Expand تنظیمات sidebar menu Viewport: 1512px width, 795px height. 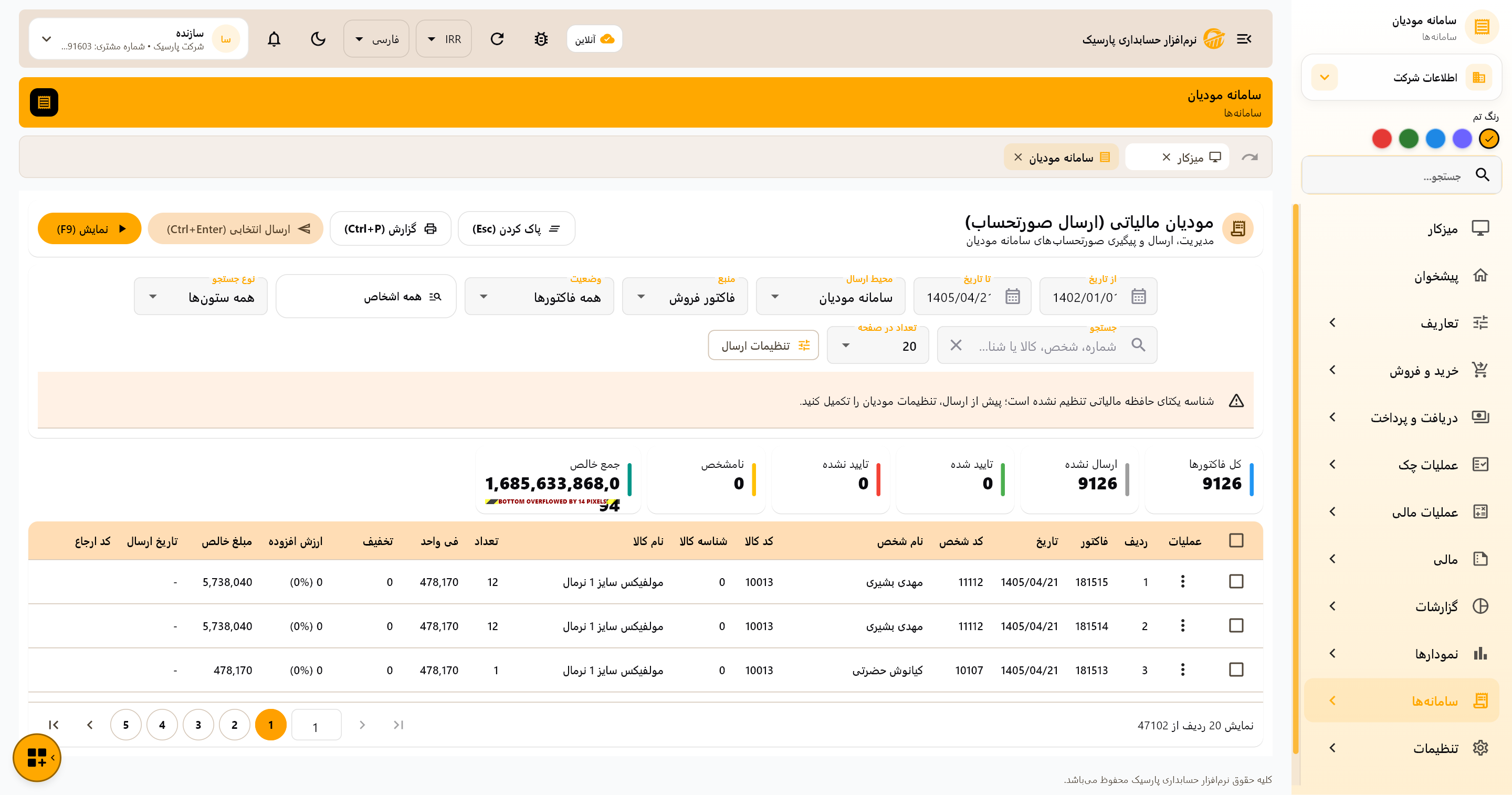[1401, 747]
